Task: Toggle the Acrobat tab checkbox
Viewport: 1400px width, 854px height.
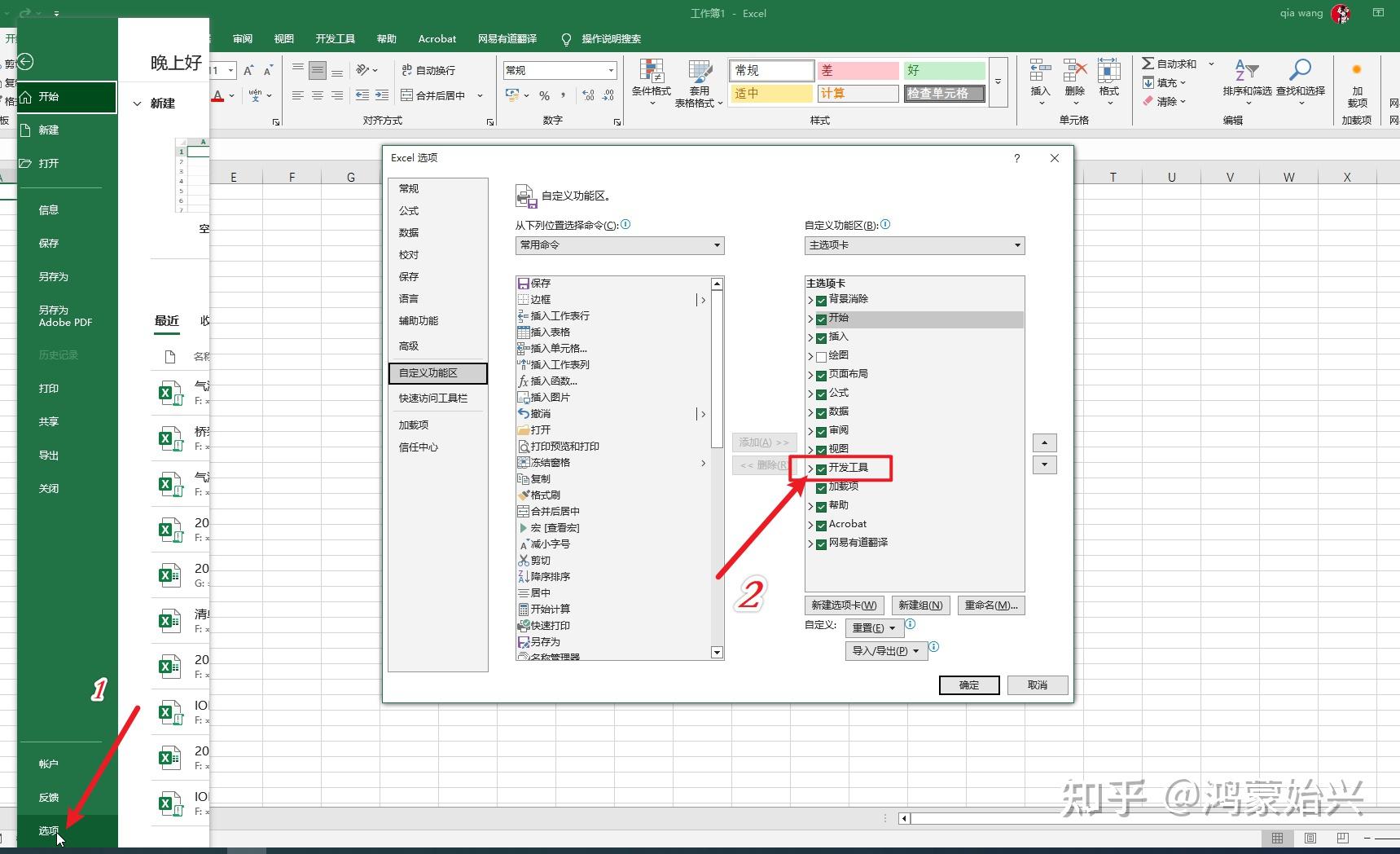Action: point(822,525)
